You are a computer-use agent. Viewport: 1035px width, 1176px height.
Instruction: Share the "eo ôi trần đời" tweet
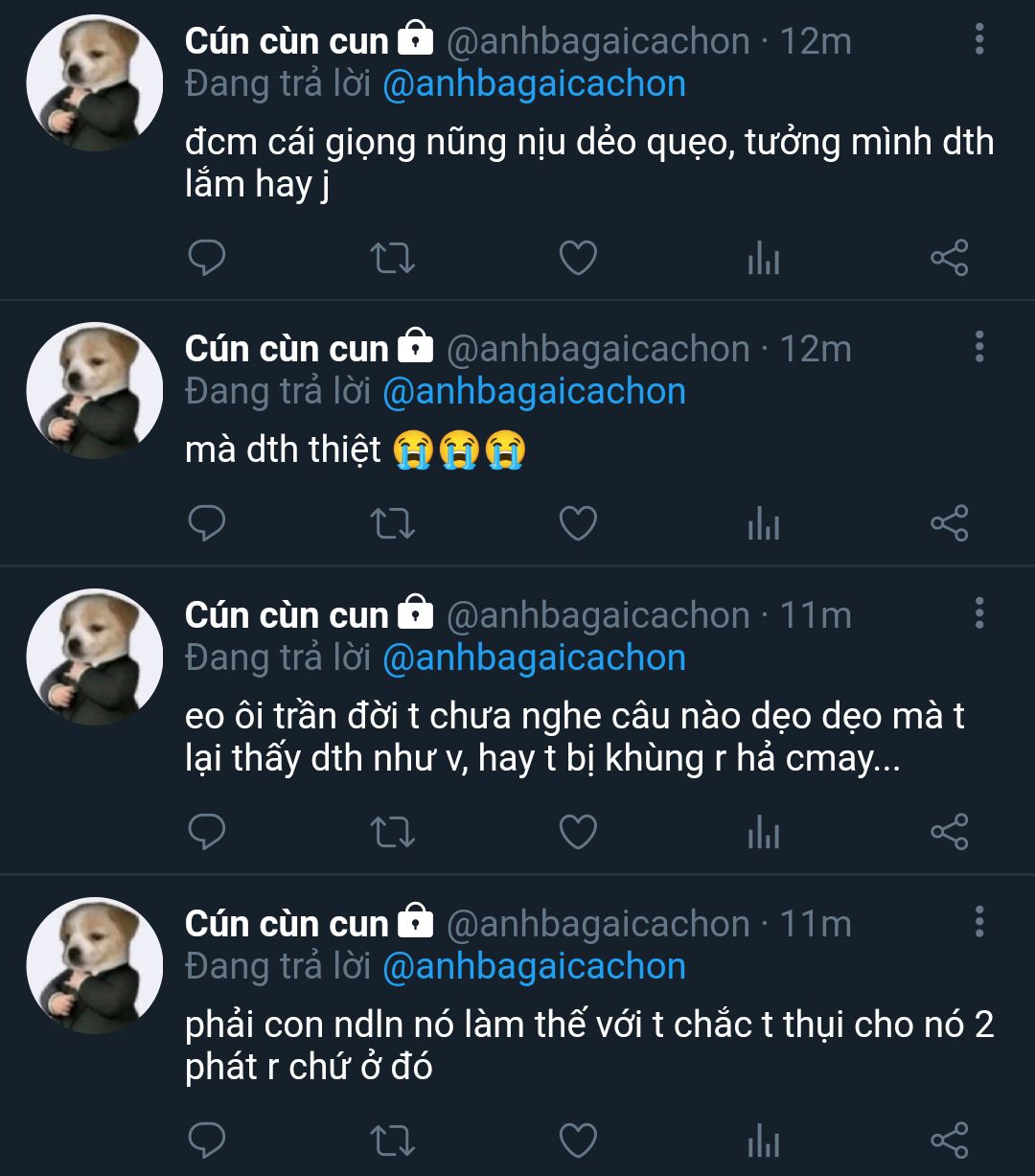click(949, 832)
